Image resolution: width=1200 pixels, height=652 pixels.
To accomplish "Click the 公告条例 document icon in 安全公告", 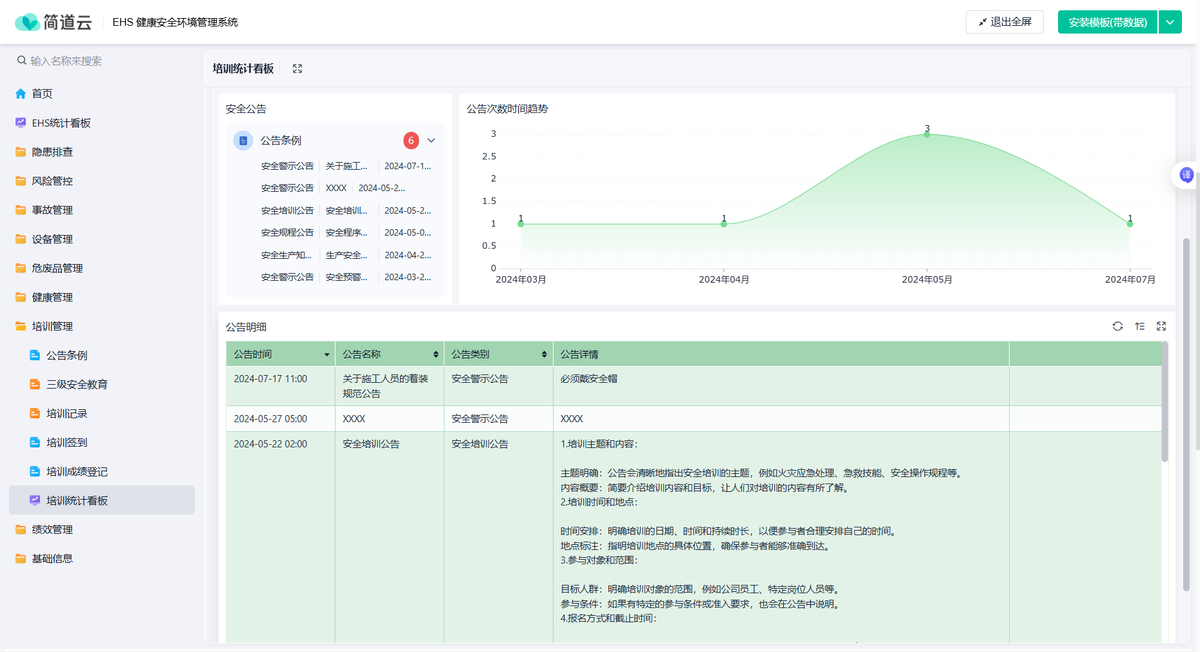I will coord(243,141).
